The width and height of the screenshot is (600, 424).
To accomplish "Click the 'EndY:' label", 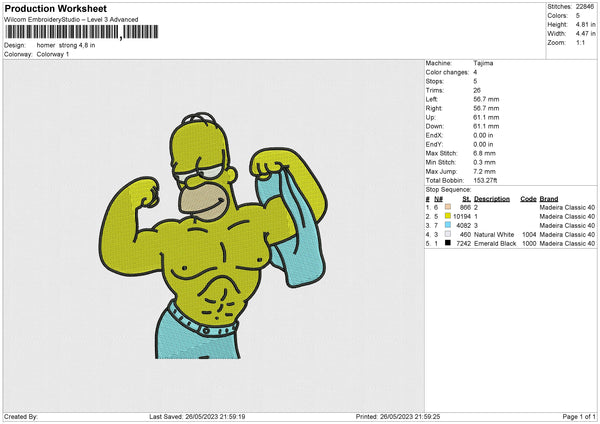I will (434, 144).
